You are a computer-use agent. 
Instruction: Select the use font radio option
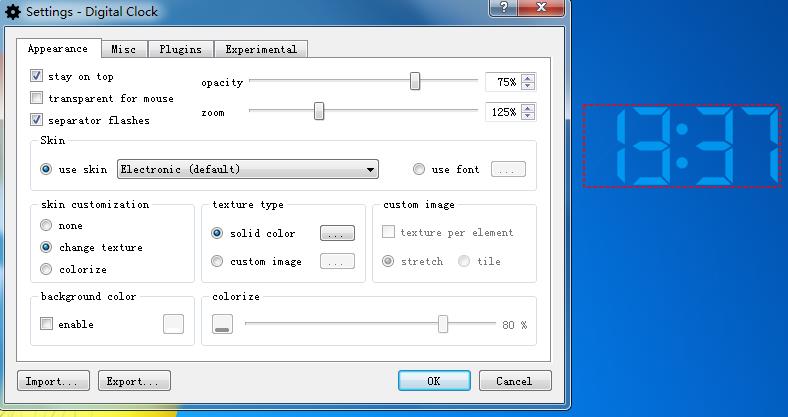pyautogui.click(x=419, y=170)
